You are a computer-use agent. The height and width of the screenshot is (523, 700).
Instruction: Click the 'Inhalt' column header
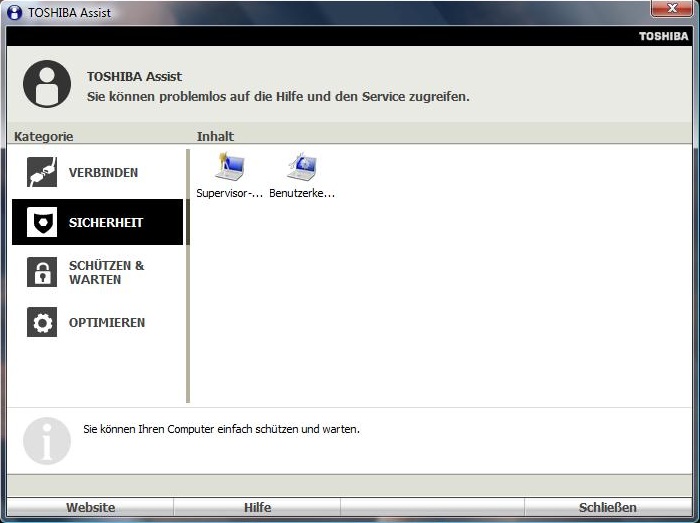point(215,137)
